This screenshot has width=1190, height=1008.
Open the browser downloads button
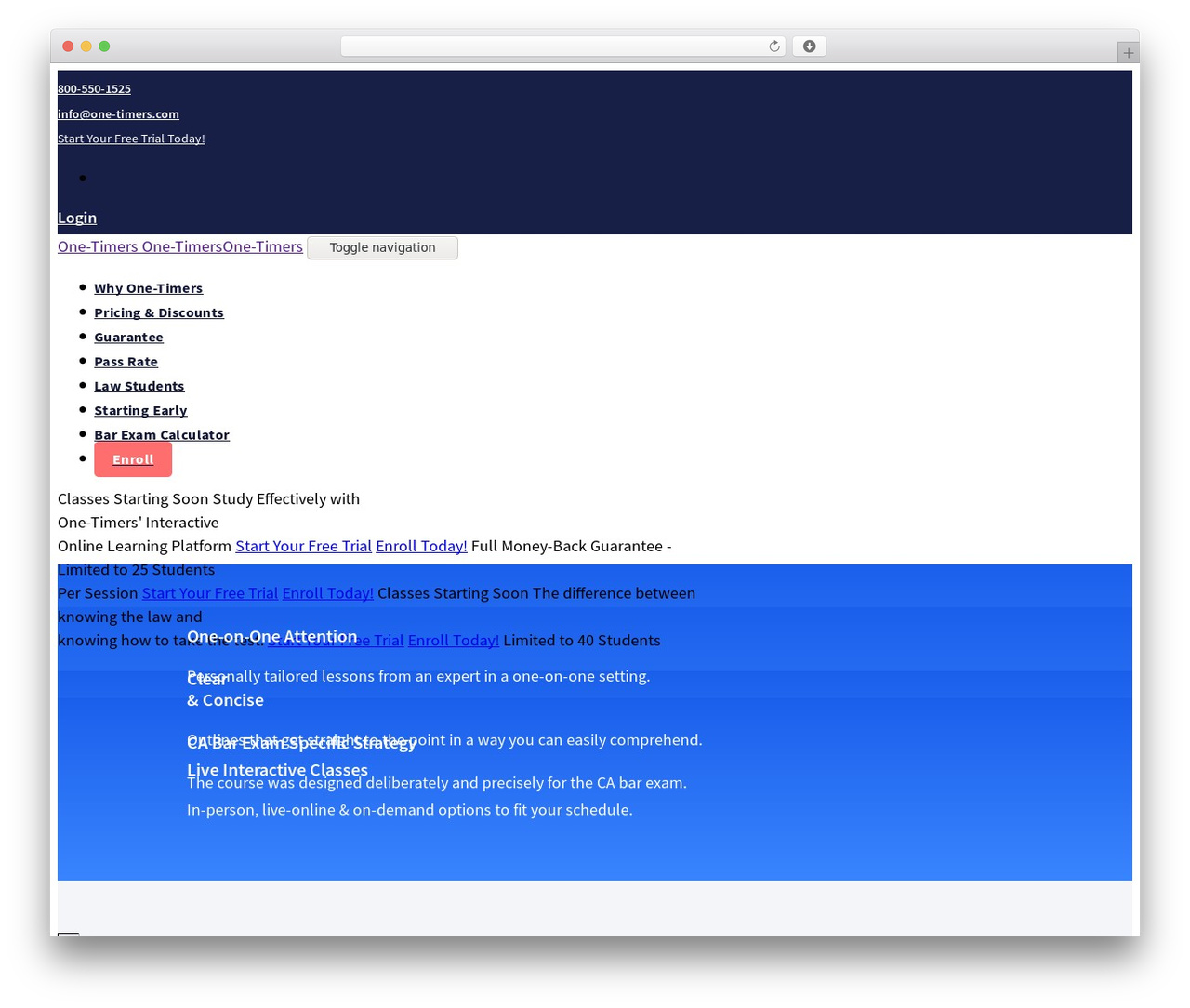click(809, 46)
